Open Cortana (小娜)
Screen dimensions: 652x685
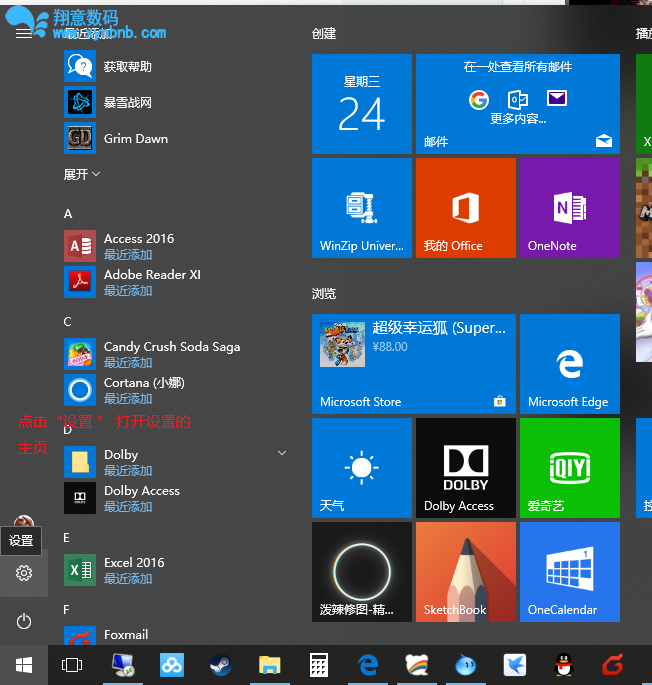pos(175,390)
